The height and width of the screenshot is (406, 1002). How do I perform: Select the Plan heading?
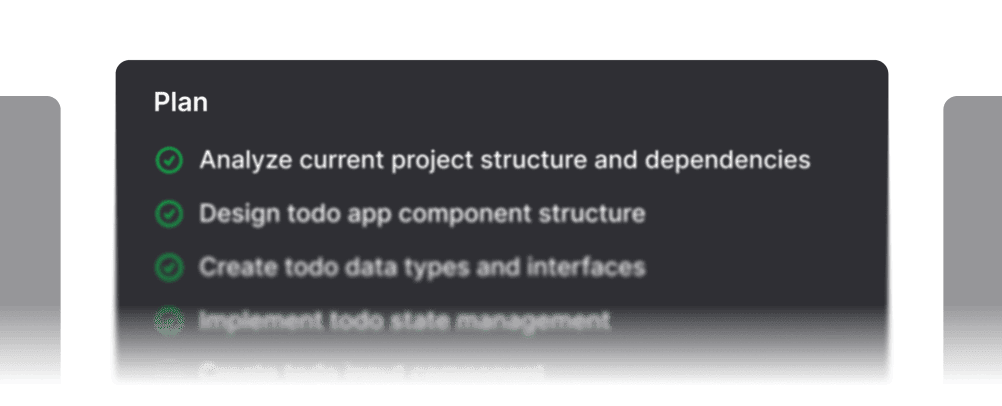click(x=181, y=102)
